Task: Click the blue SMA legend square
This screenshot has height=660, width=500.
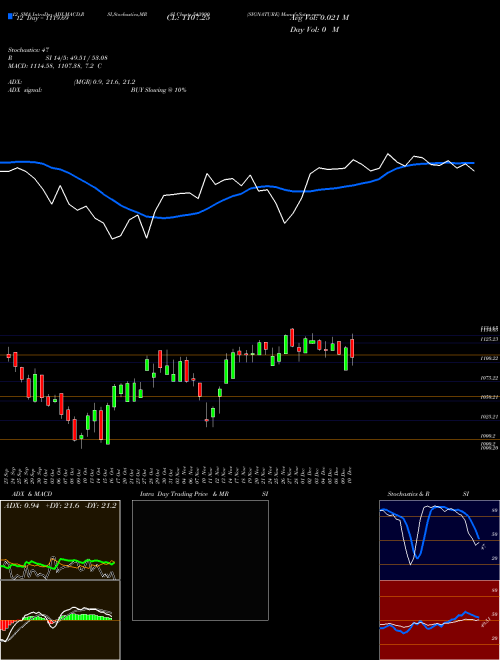Action: tap(10, 16)
